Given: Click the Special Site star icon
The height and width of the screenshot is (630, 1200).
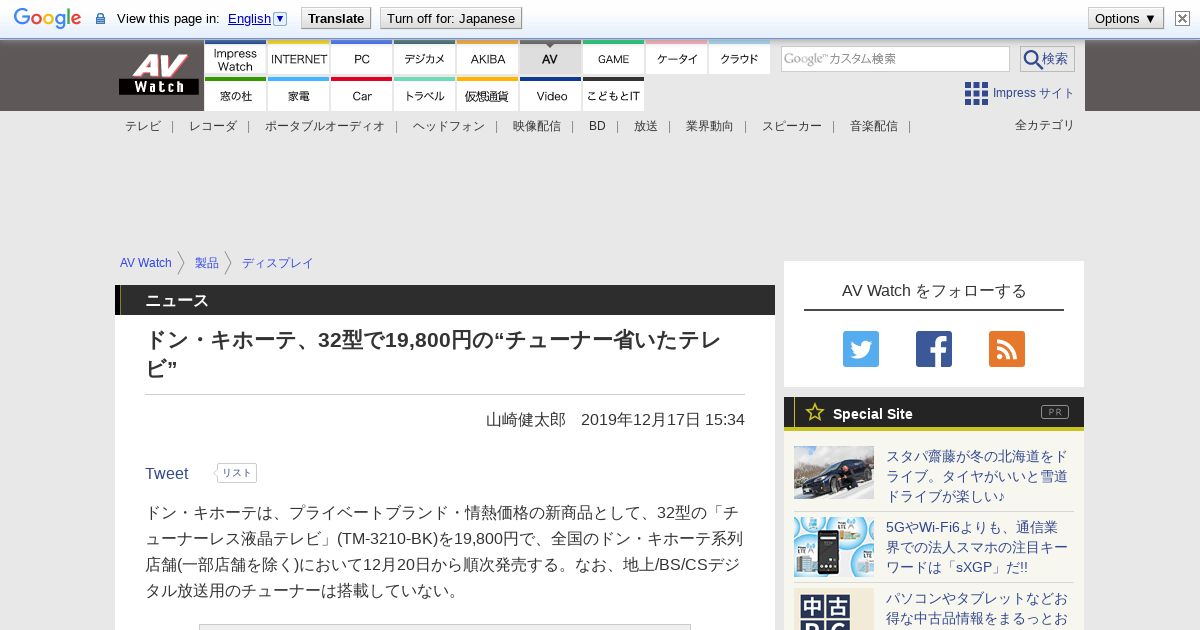Looking at the screenshot, I should [x=815, y=412].
